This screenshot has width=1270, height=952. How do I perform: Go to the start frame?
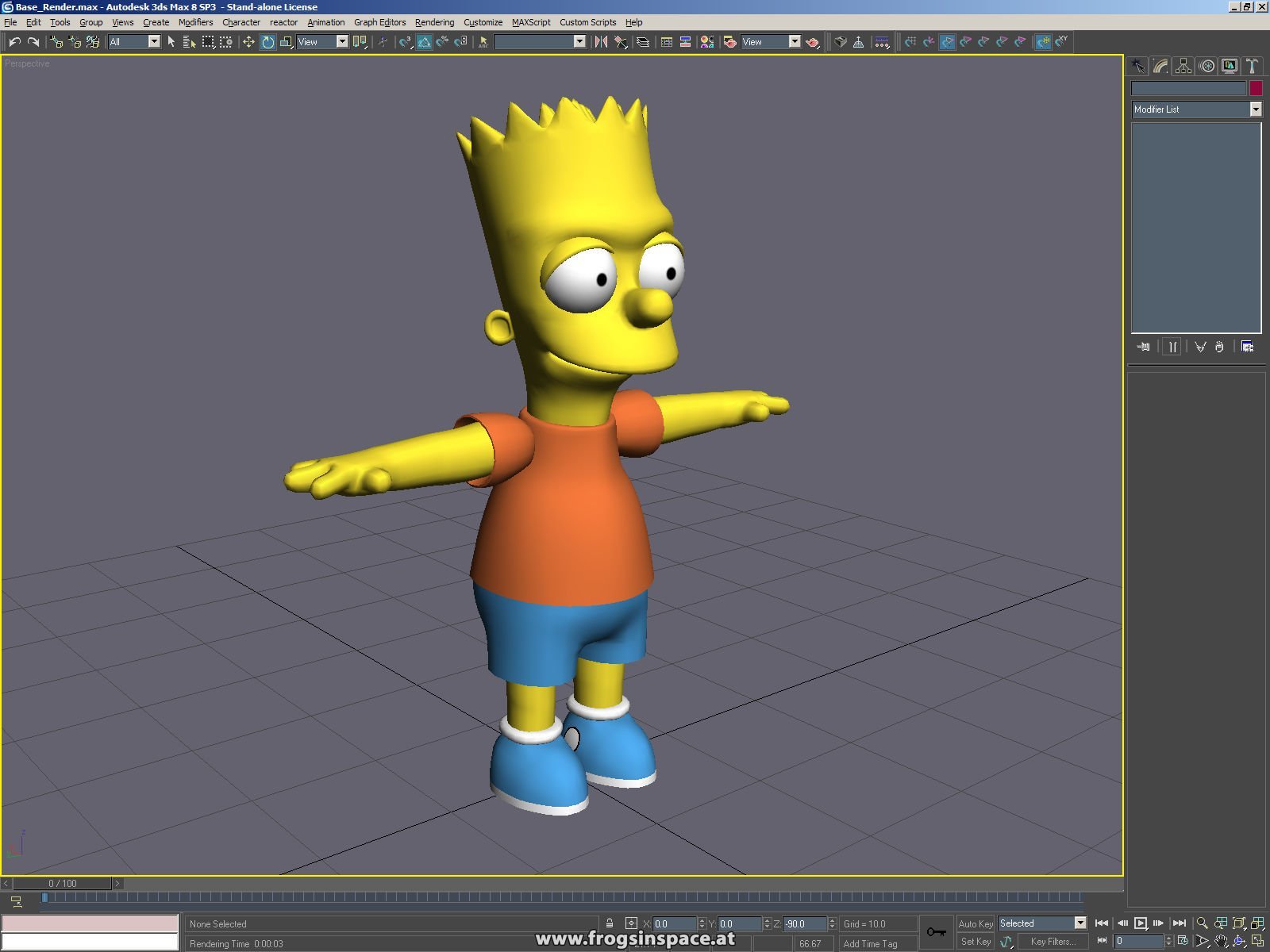(1102, 923)
